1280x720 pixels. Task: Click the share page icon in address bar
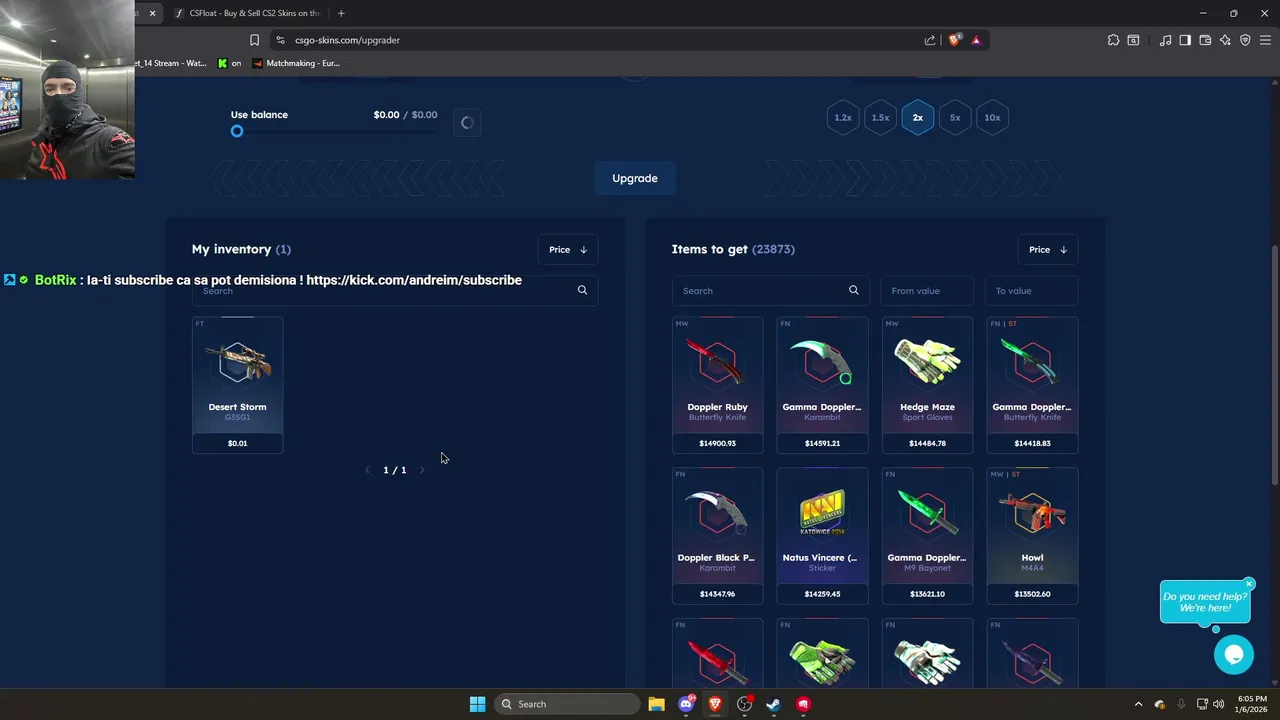(930, 40)
